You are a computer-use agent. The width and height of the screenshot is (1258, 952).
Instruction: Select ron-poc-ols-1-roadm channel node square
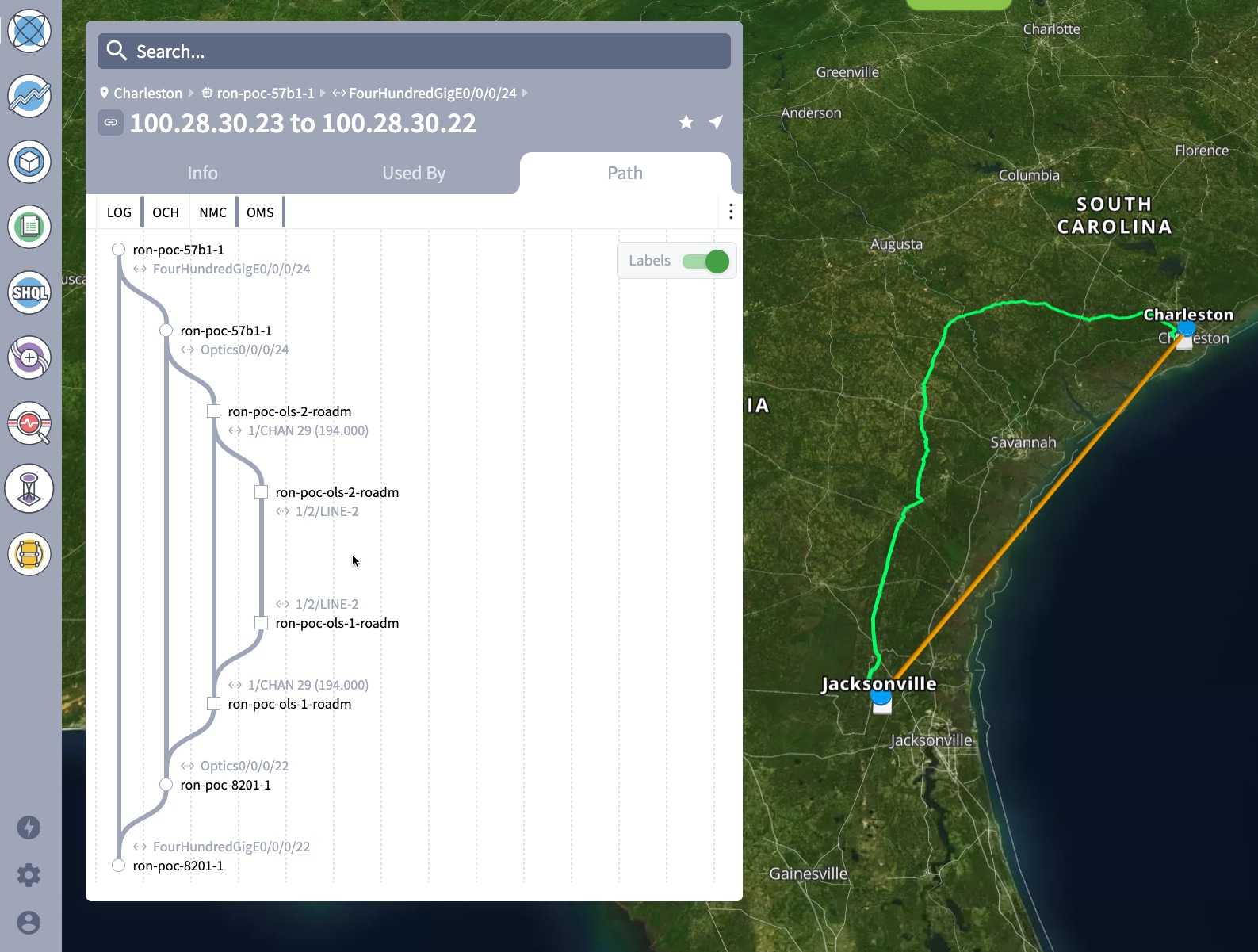click(x=214, y=704)
